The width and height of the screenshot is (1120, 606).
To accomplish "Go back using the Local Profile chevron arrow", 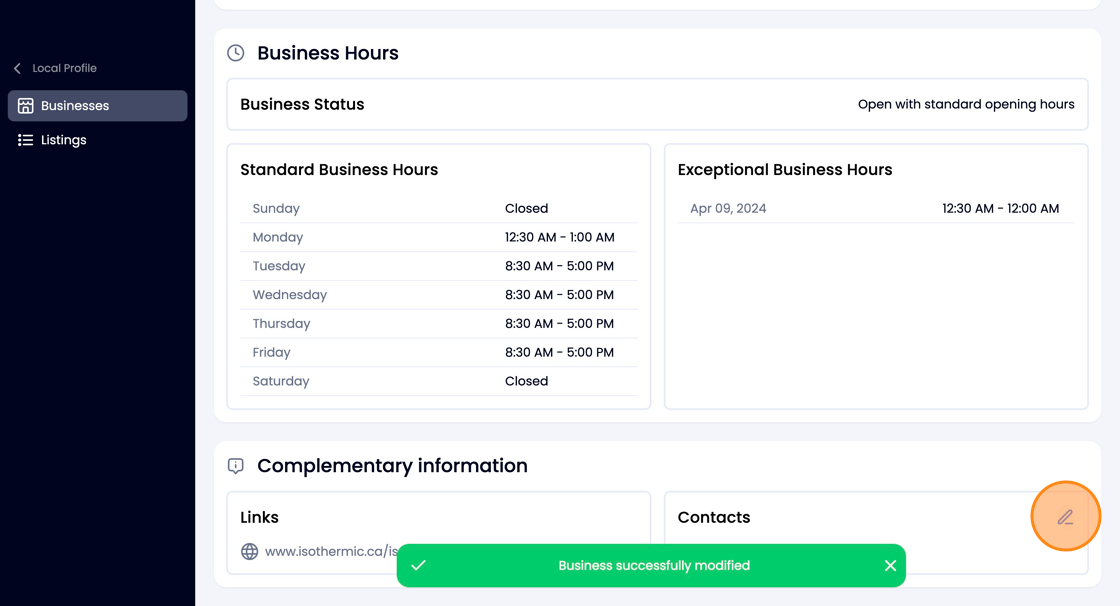I will (x=17, y=69).
